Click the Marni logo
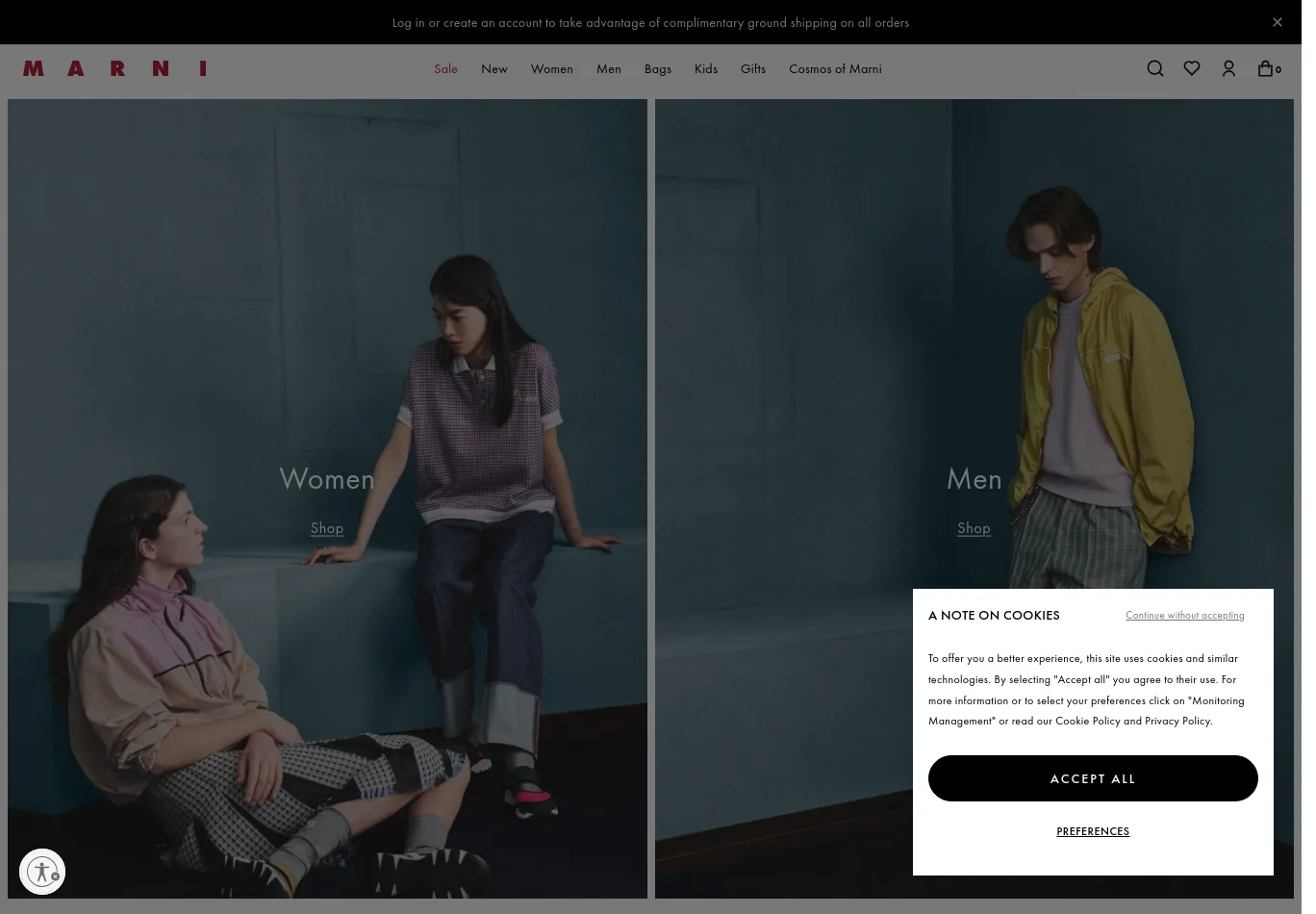 coord(114,68)
